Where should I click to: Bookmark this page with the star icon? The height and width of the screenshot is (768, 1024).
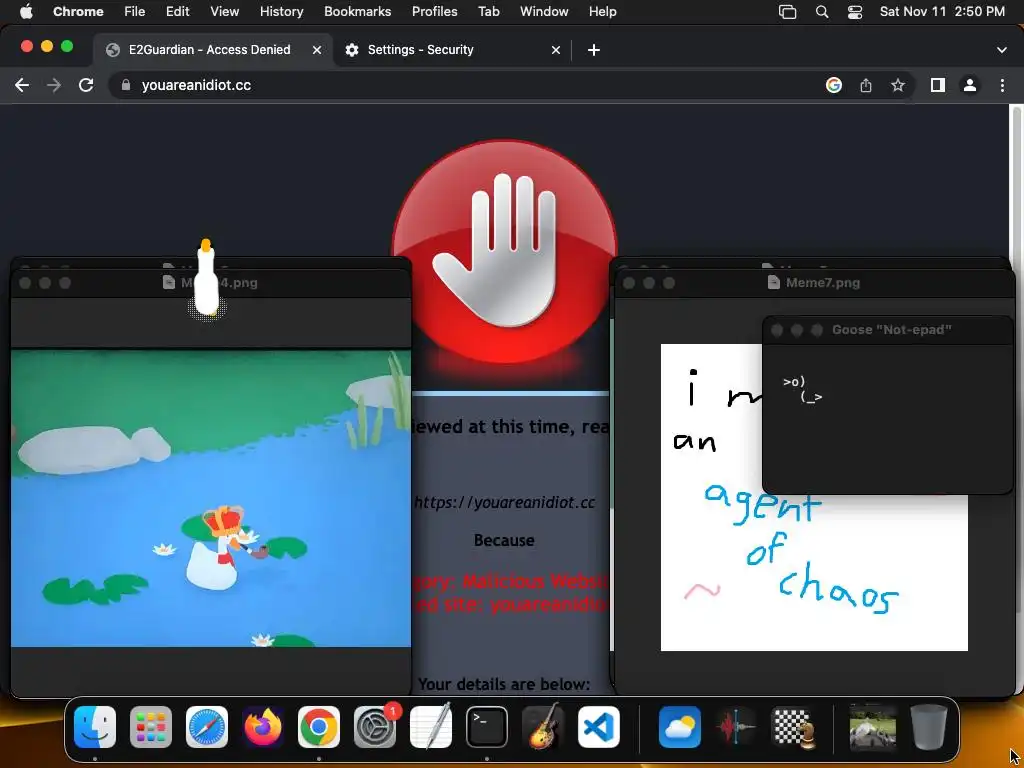(x=898, y=85)
